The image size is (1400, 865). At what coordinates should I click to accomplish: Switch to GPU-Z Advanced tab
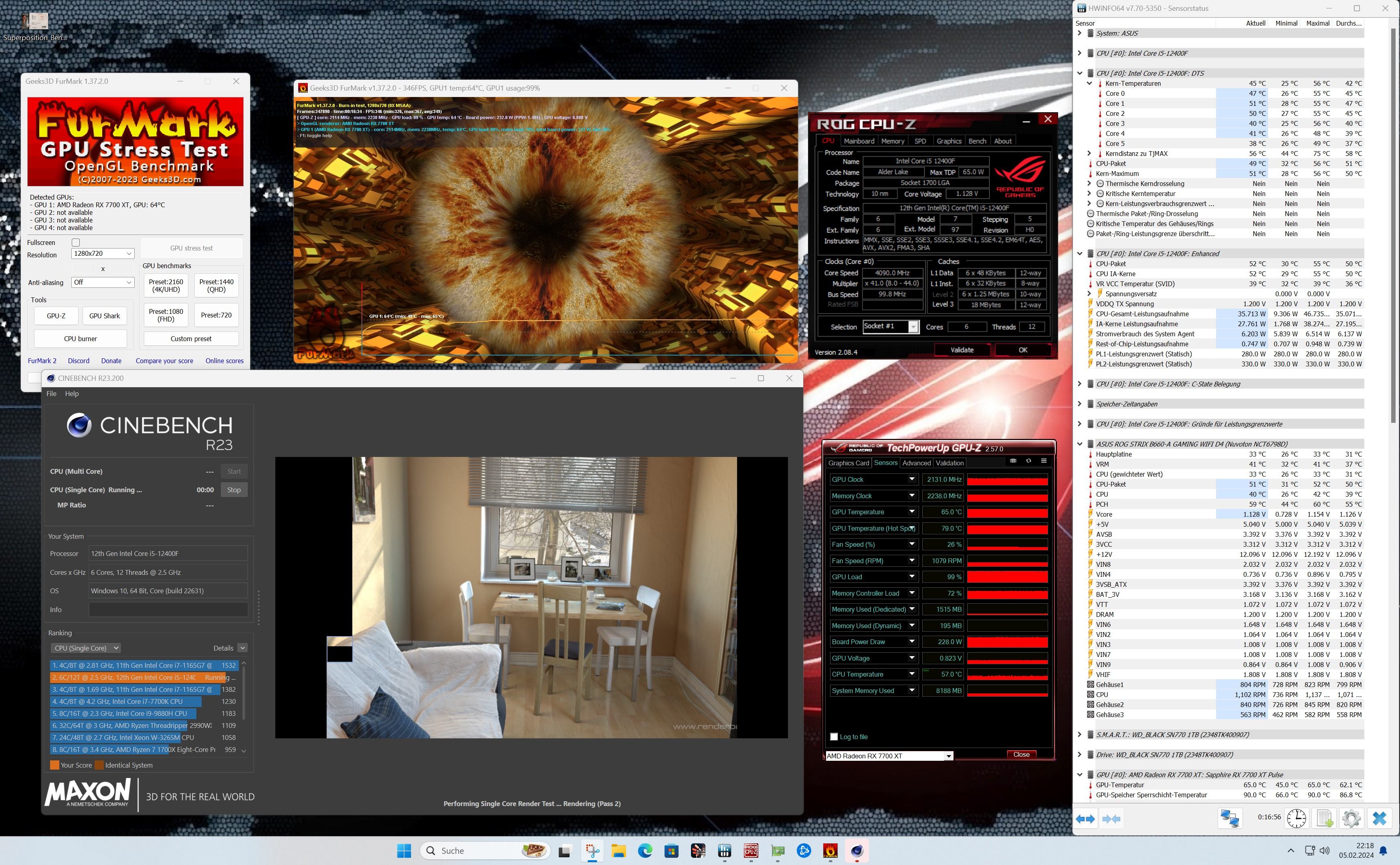coord(917,463)
